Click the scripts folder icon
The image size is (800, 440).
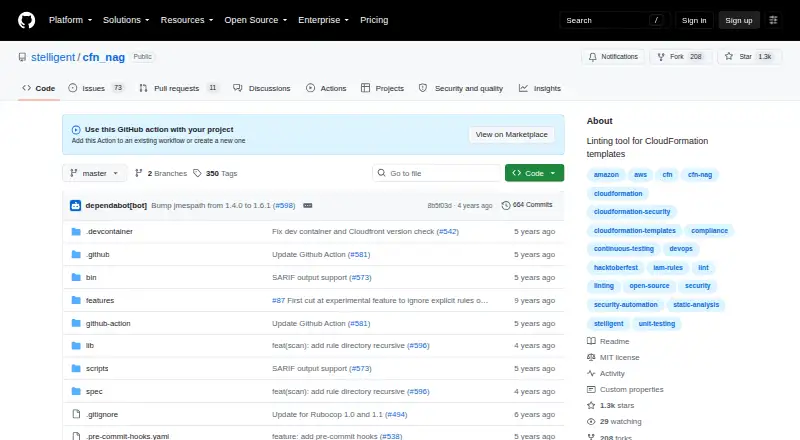click(x=76, y=369)
